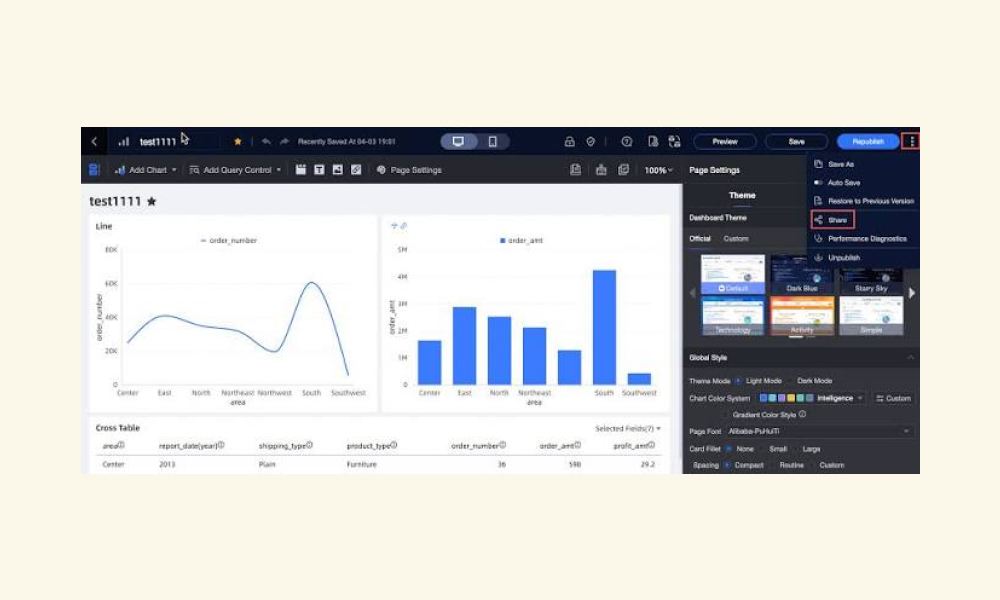Click the swap icon left of Preview
This screenshot has width=1000, height=600.
click(674, 142)
